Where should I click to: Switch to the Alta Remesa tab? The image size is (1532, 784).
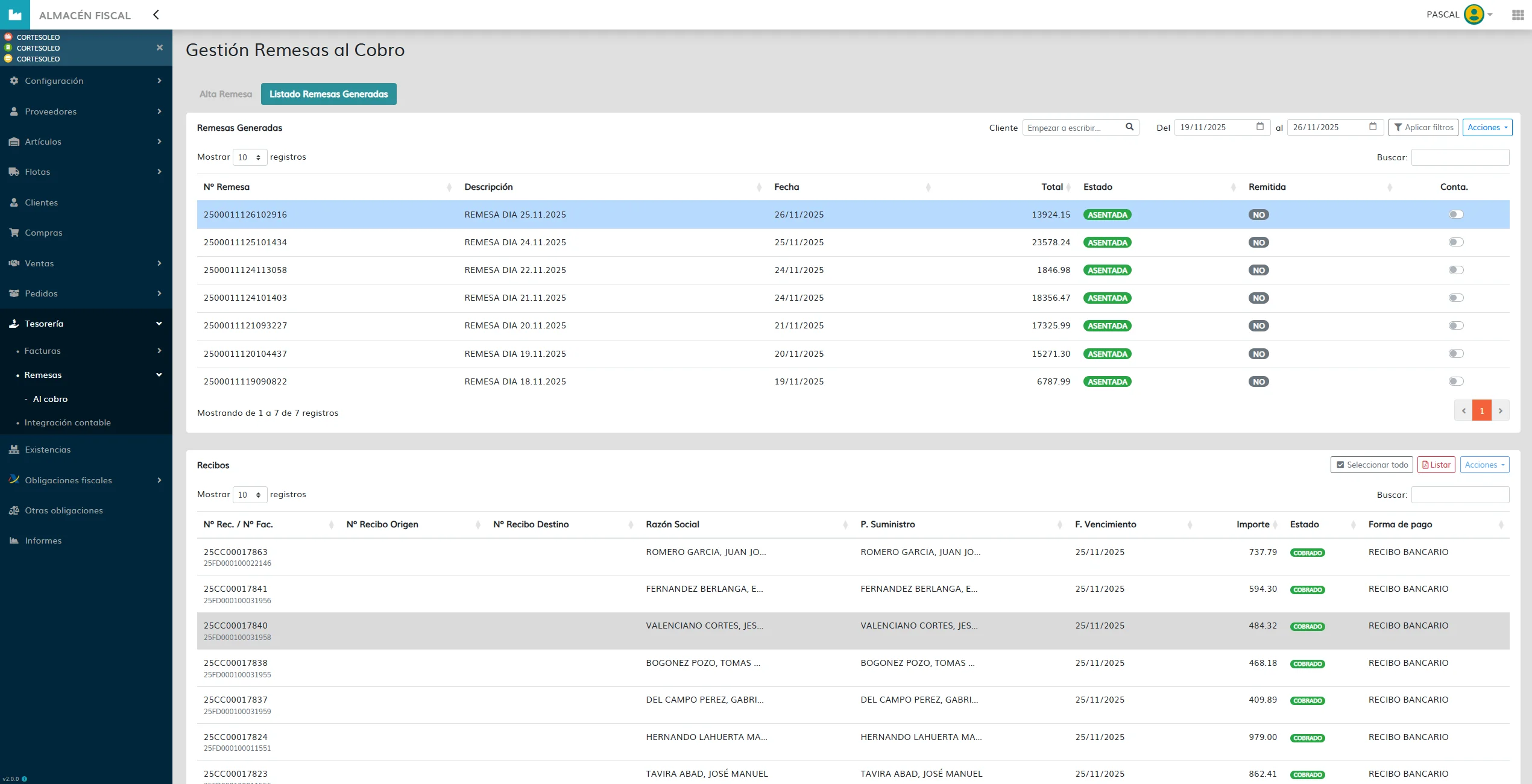click(225, 94)
